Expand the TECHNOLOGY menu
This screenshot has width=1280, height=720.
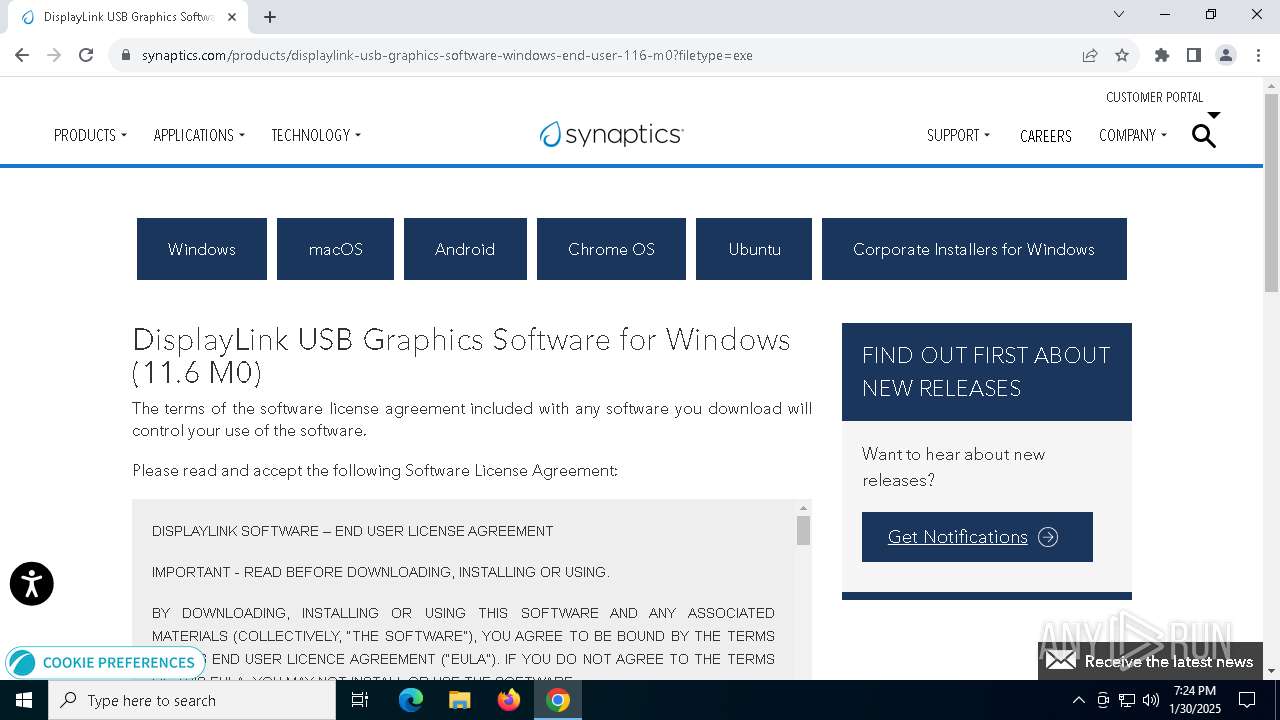(x=316, y=135)
